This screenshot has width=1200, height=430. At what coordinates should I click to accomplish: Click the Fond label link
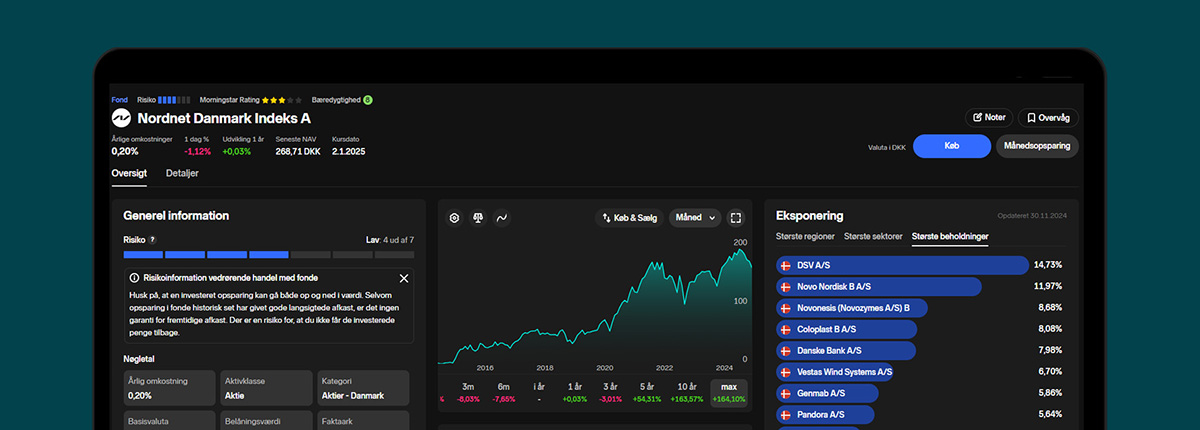[x=120, y=100]
